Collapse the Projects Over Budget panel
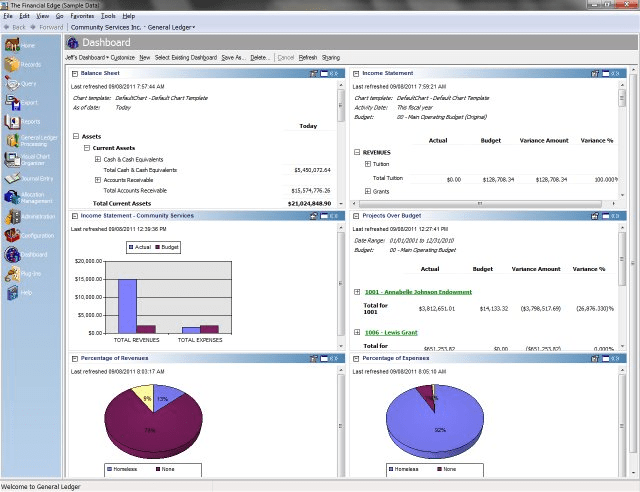The image size is (640, 492). pyautogui.click(x=356, y=216)
